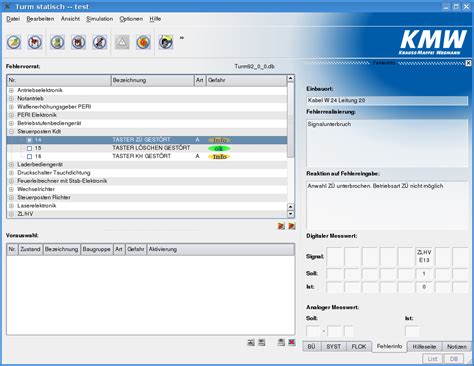Viewport: 474px width, 366px height.
Task: Click the red X icon below Vorauswahl
Action: [x=292, y=342]
